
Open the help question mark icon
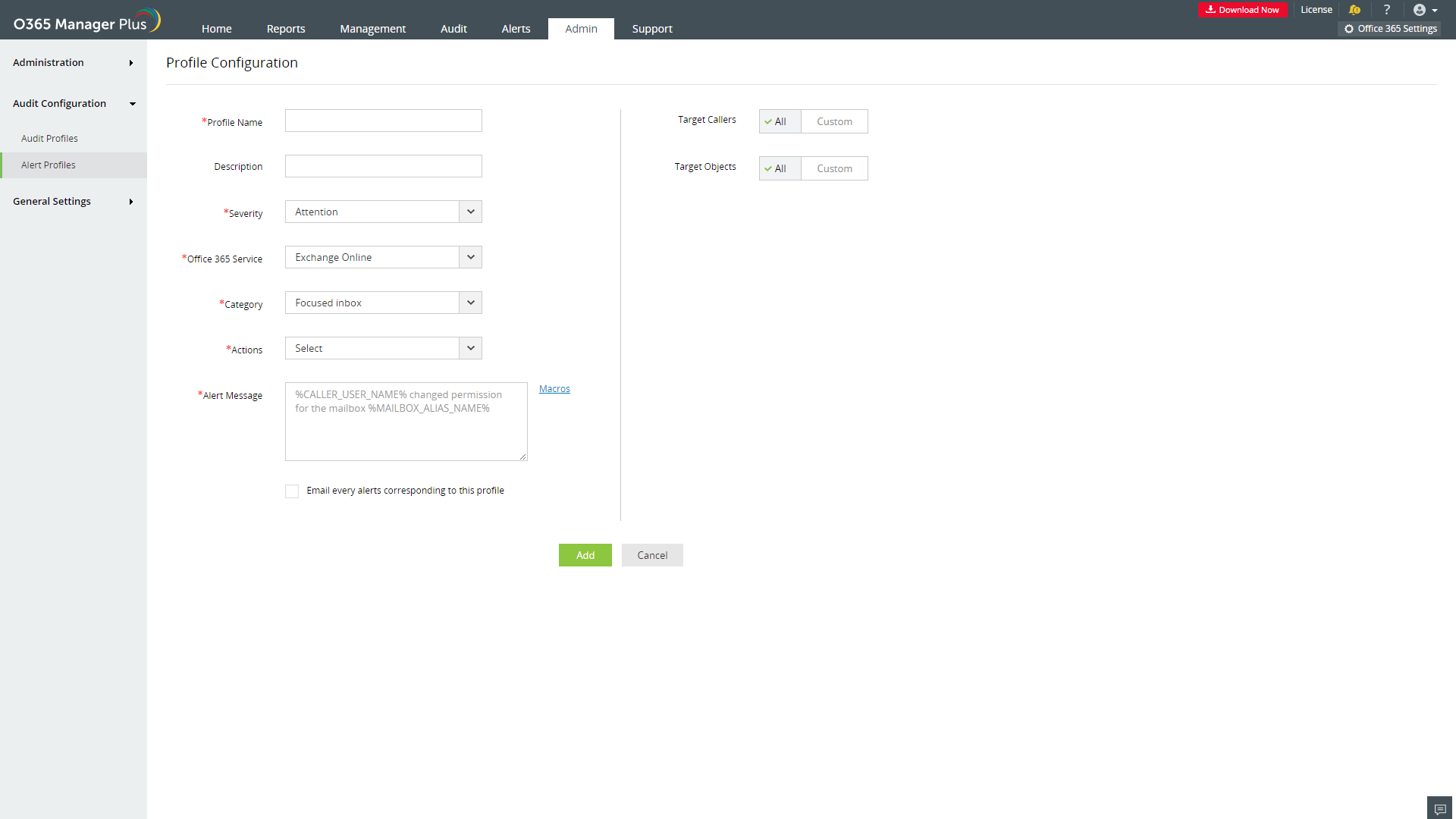tap(1386, 10)
